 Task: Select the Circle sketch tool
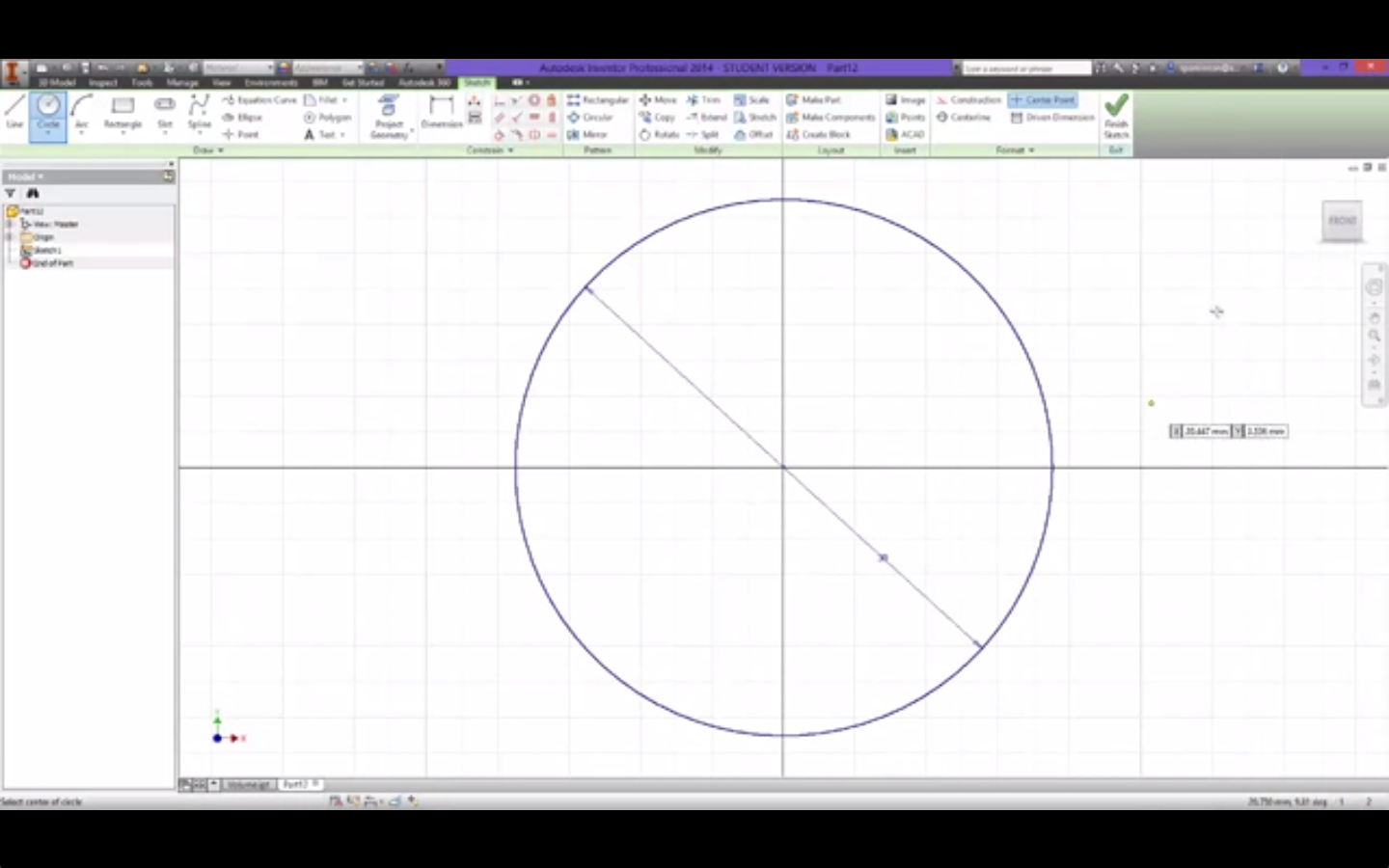(48, 113)
